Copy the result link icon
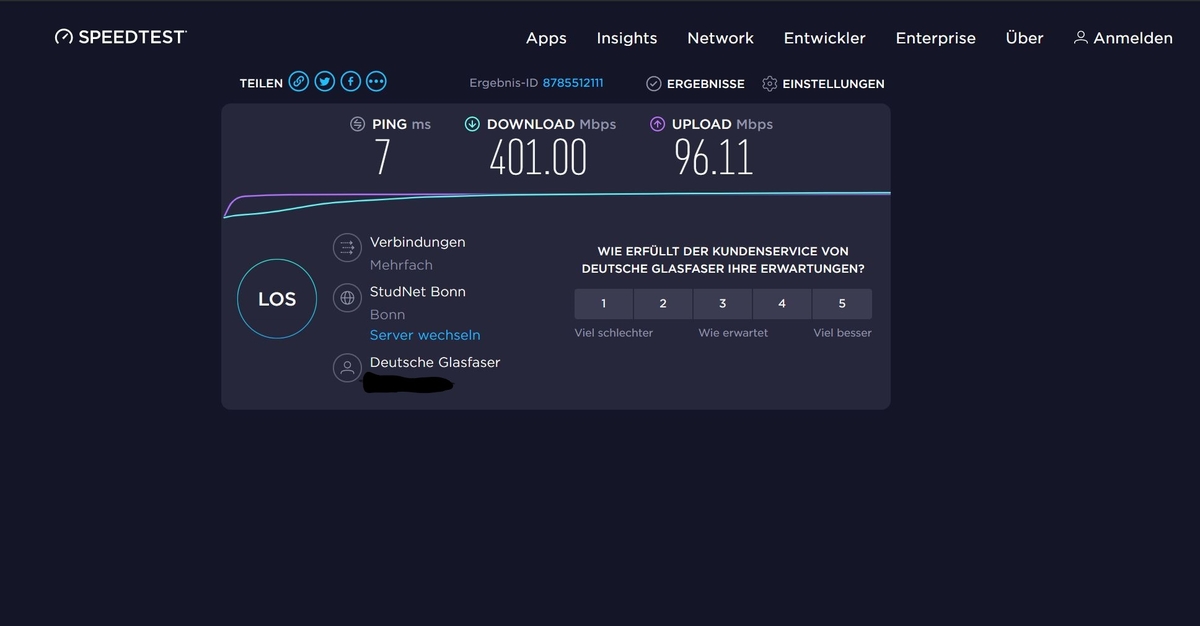The image size is (1200, 626). click(x=299, y=82)
